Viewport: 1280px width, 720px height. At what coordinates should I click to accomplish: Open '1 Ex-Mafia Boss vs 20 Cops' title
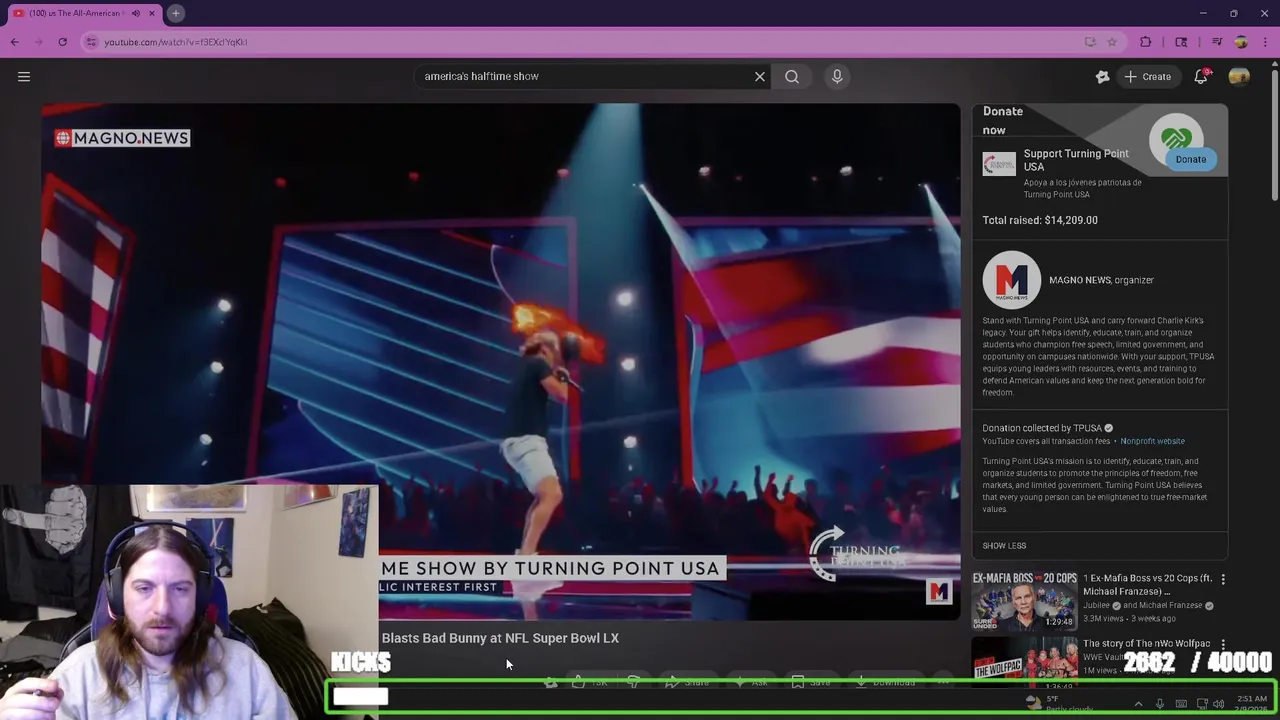pyautogui.click(x=1147, y=585)
